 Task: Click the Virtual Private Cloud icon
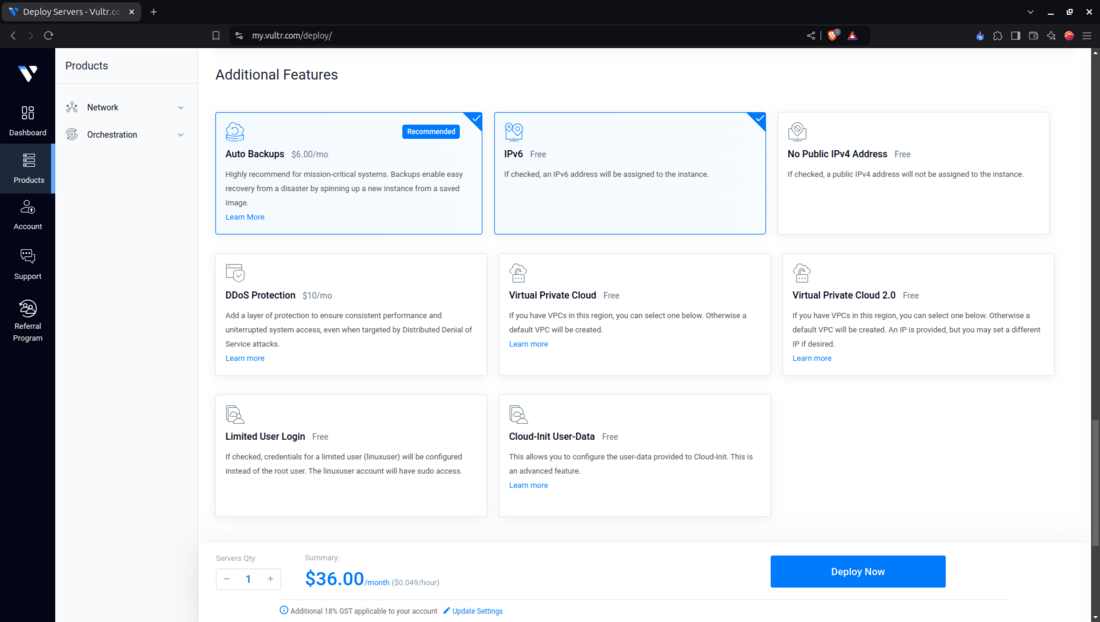point(518,273)
